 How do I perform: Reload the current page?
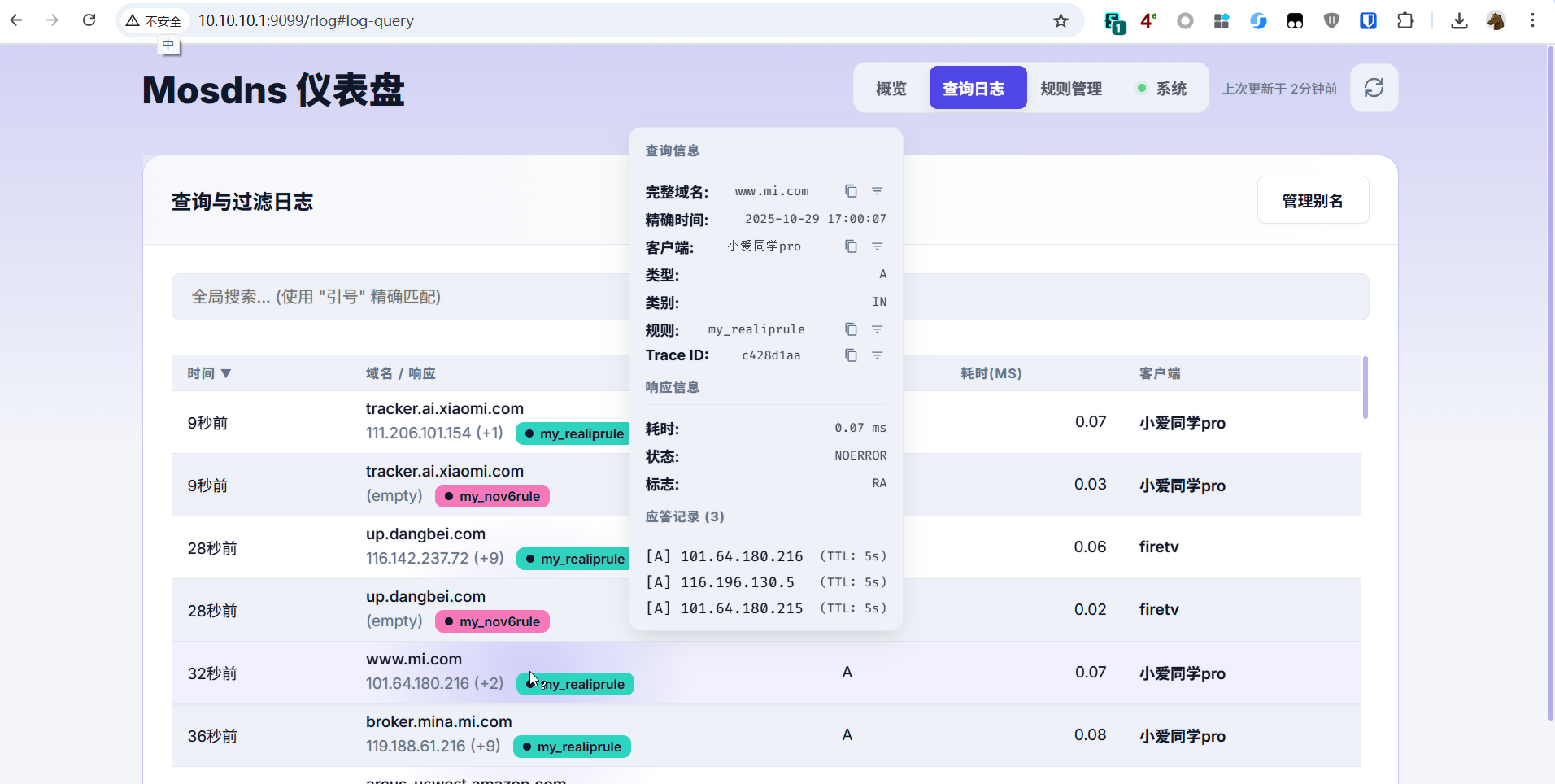[89, 20]
